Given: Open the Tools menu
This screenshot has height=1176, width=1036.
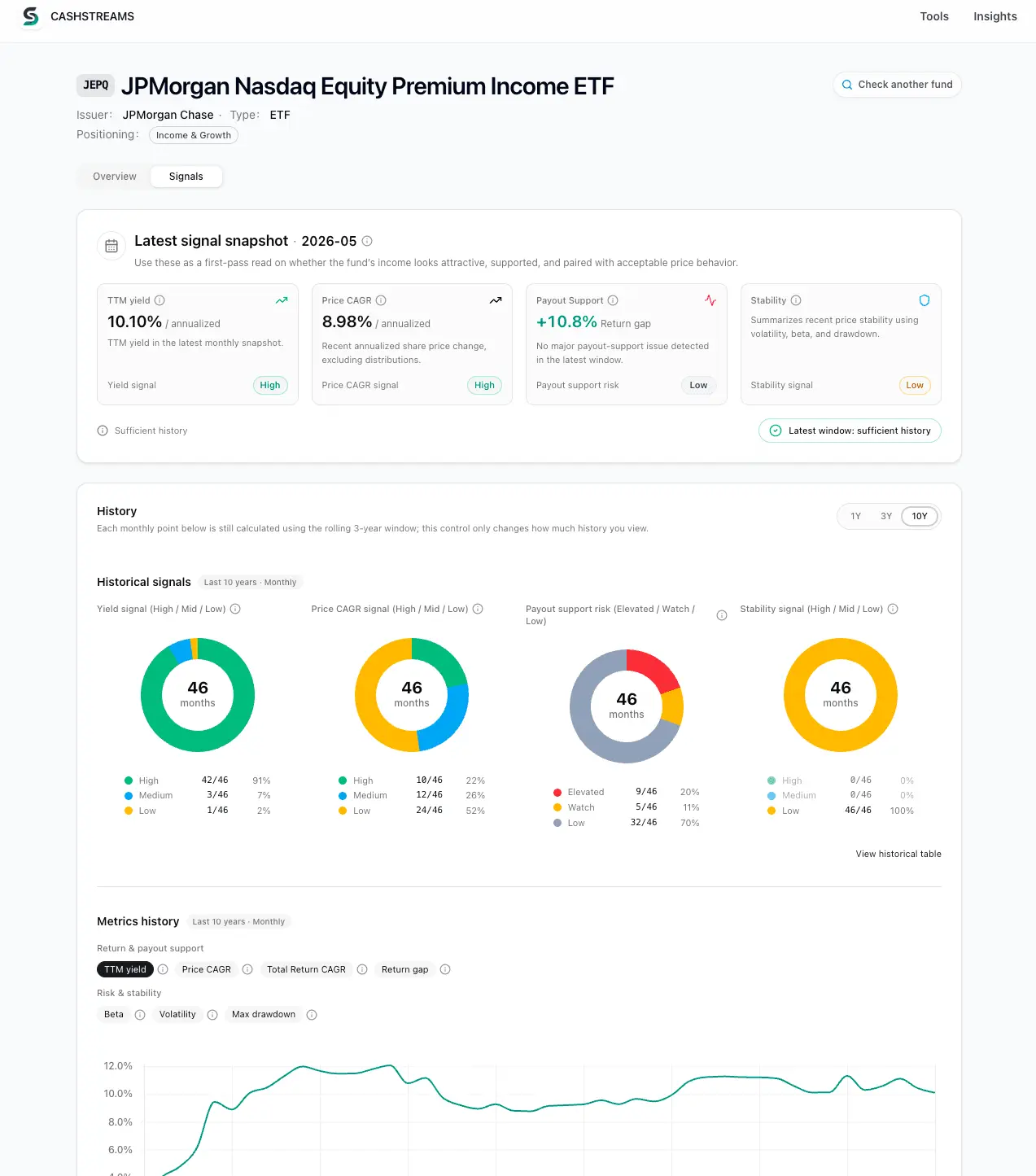Looking at the screenshot, I should [934, 16].
